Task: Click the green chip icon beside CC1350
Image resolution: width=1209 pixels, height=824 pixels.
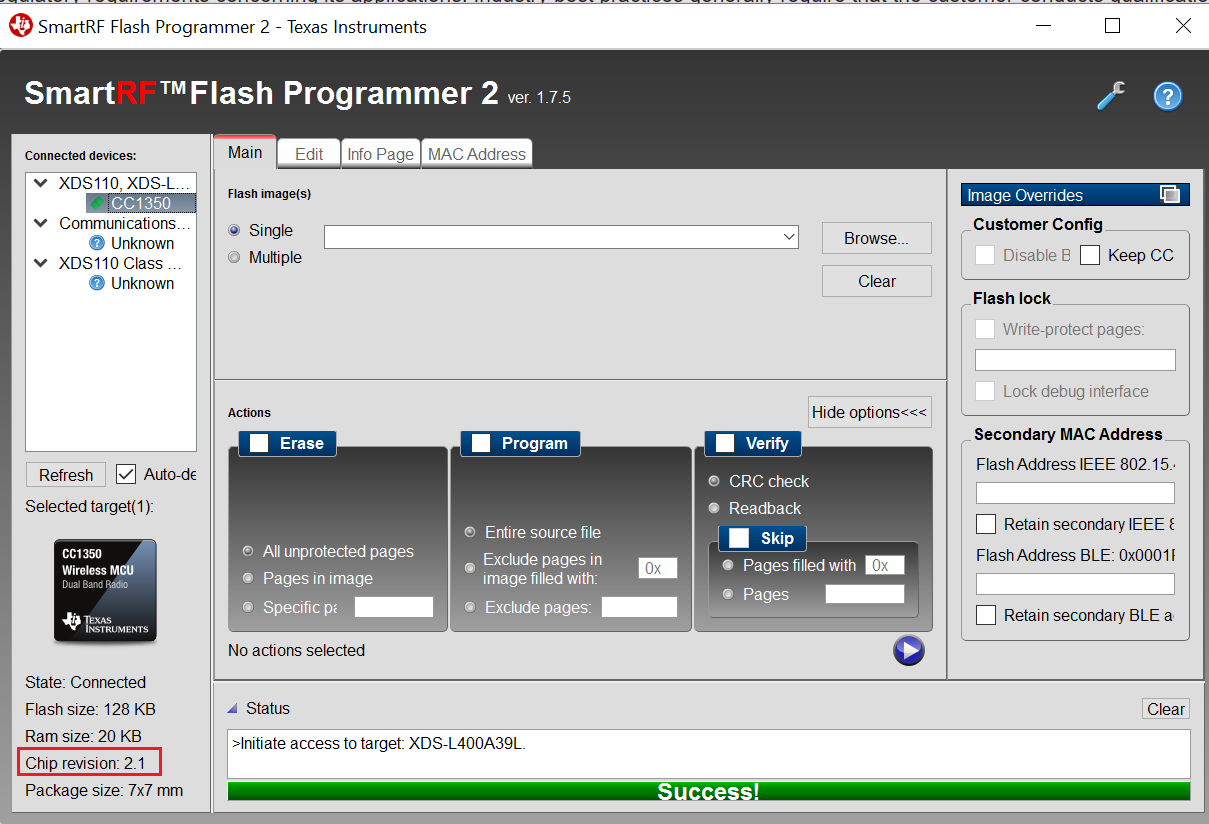Action: click(97, 203)
